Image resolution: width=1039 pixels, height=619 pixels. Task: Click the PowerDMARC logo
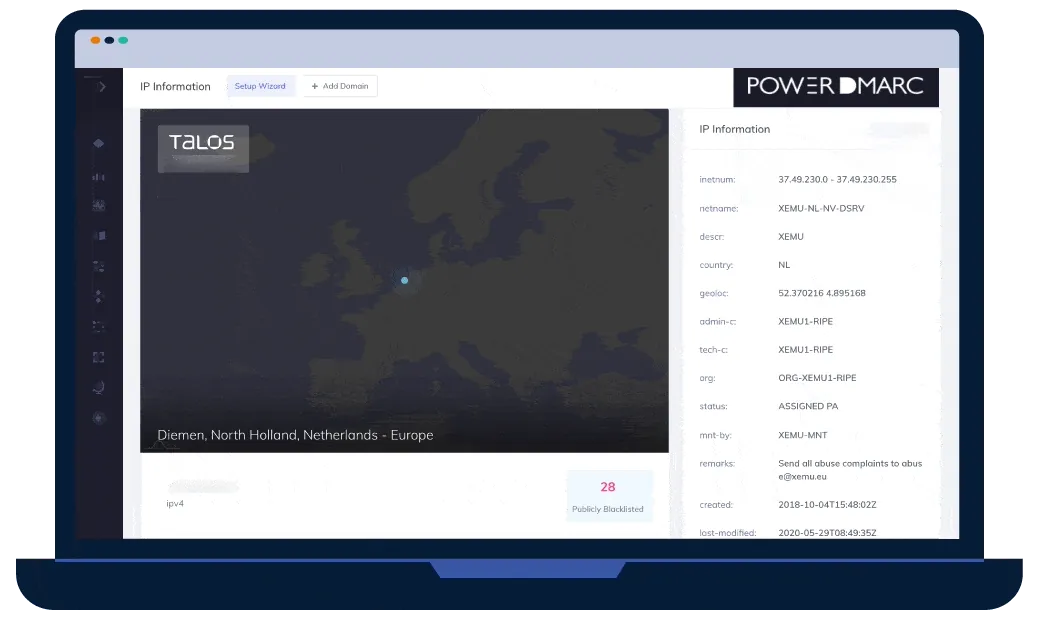pos(836,86)
